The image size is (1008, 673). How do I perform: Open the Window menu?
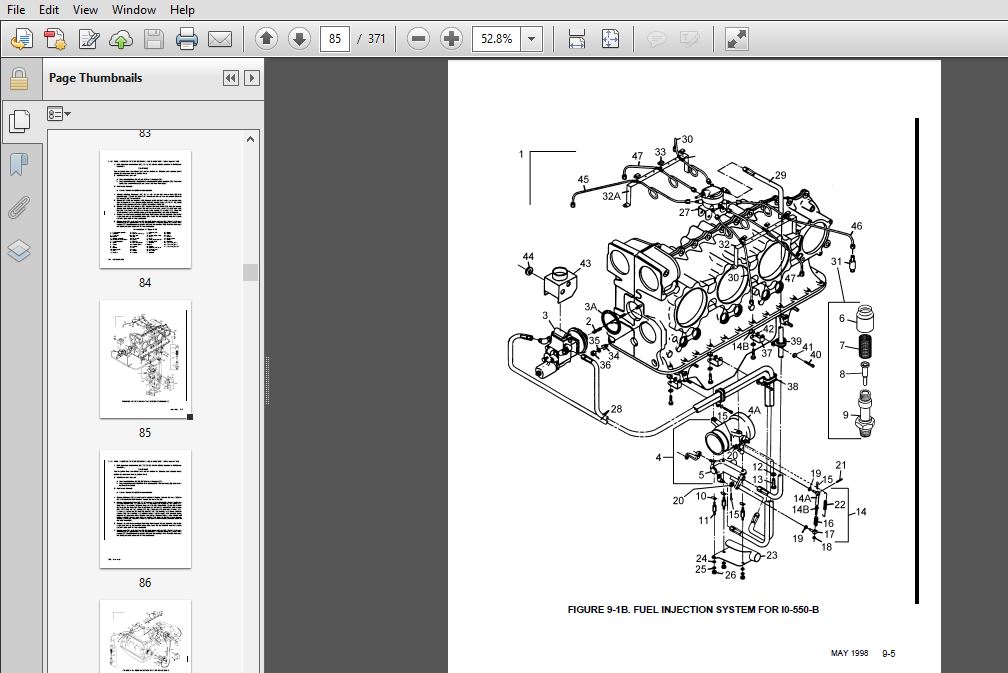(134, 10)
